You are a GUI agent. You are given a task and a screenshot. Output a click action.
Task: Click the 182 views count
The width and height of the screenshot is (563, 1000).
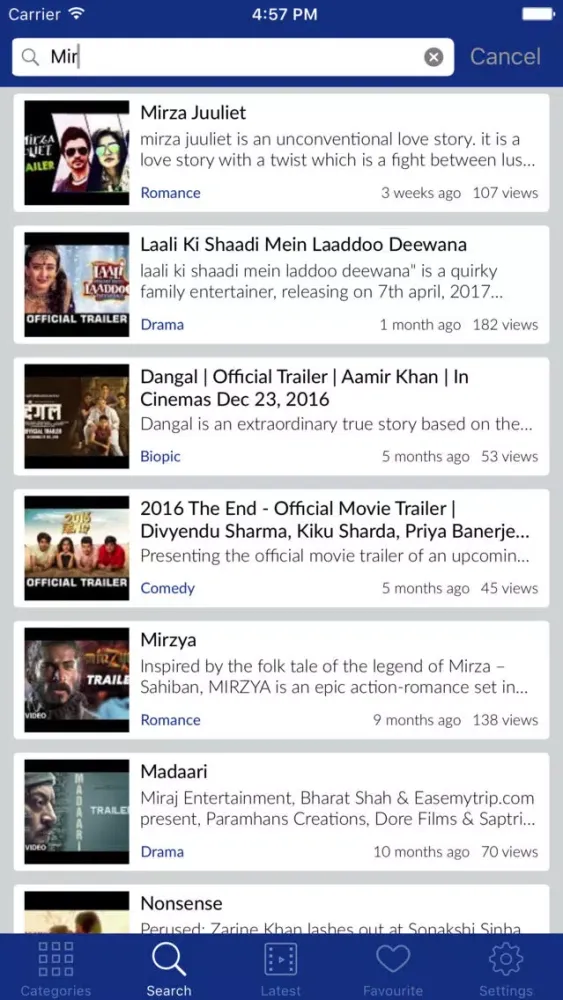pos(505,325)
